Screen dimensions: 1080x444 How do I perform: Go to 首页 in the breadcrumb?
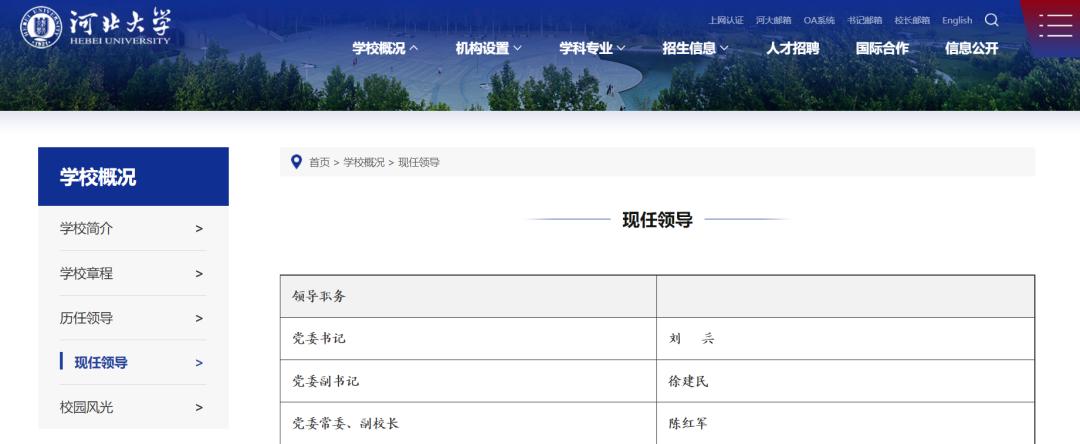[319, 162]
